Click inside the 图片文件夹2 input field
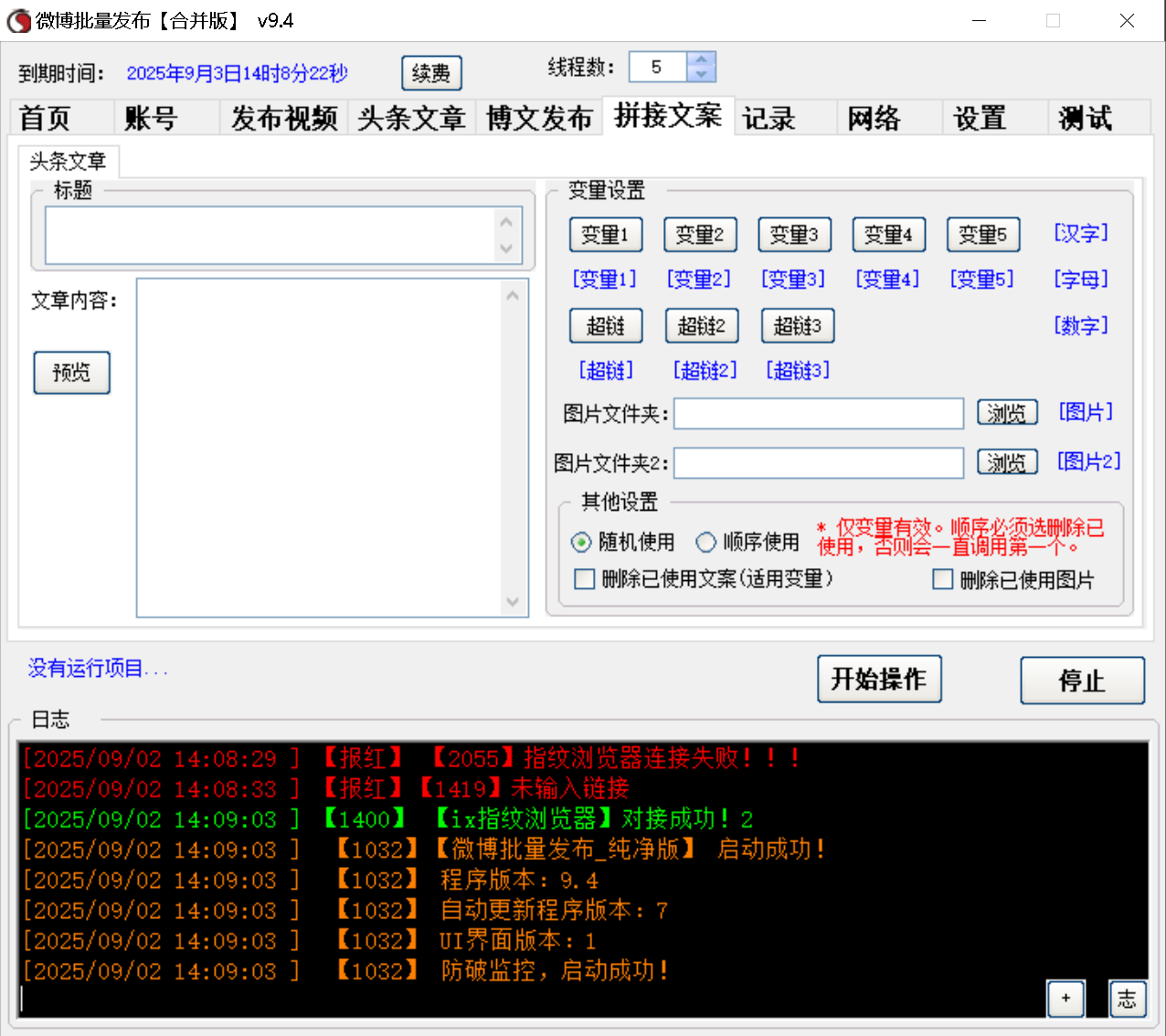 [818, 462]
